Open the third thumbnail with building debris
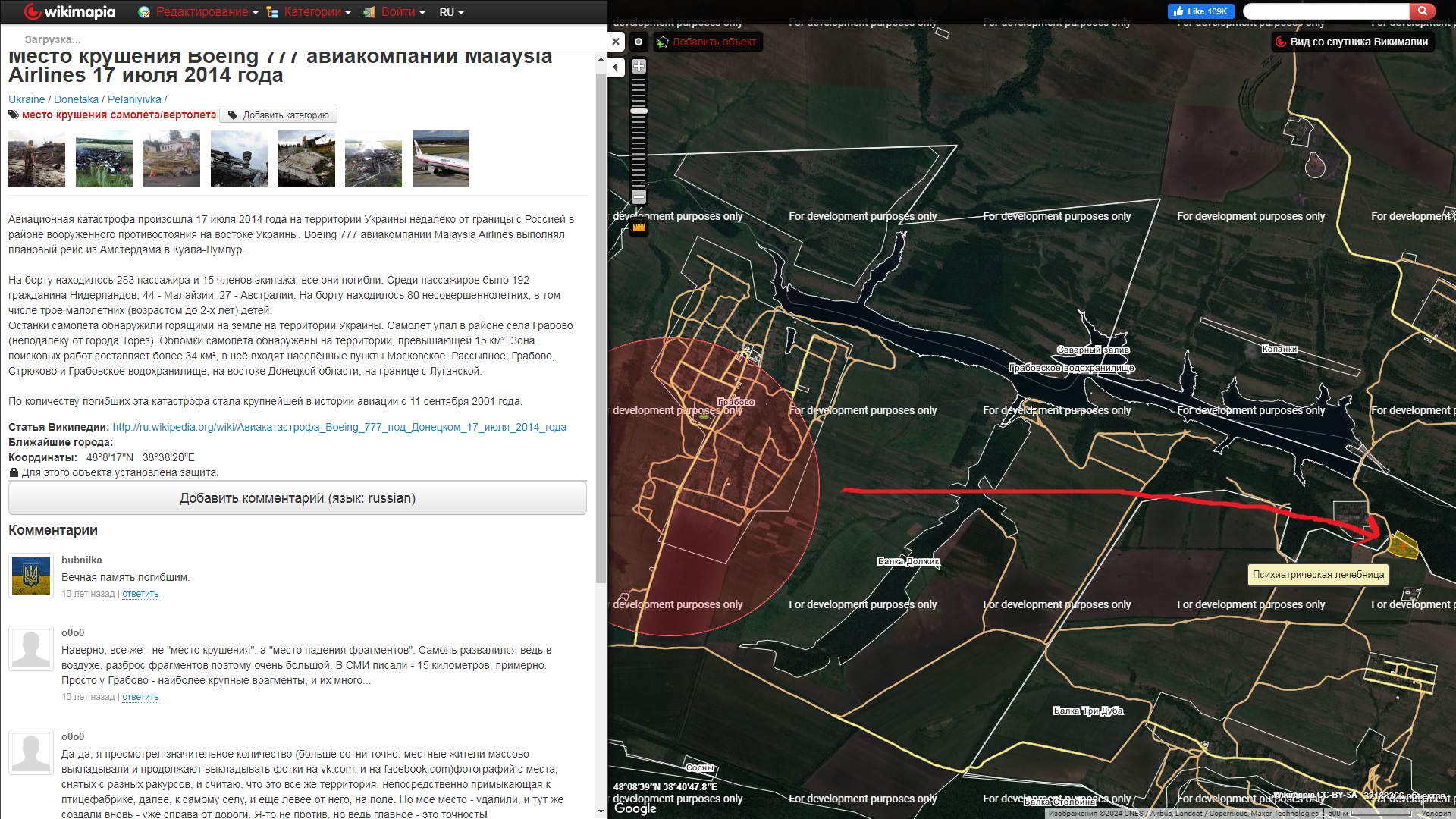The height and width of the screenshot is (819, 1456). coord(171,158)
